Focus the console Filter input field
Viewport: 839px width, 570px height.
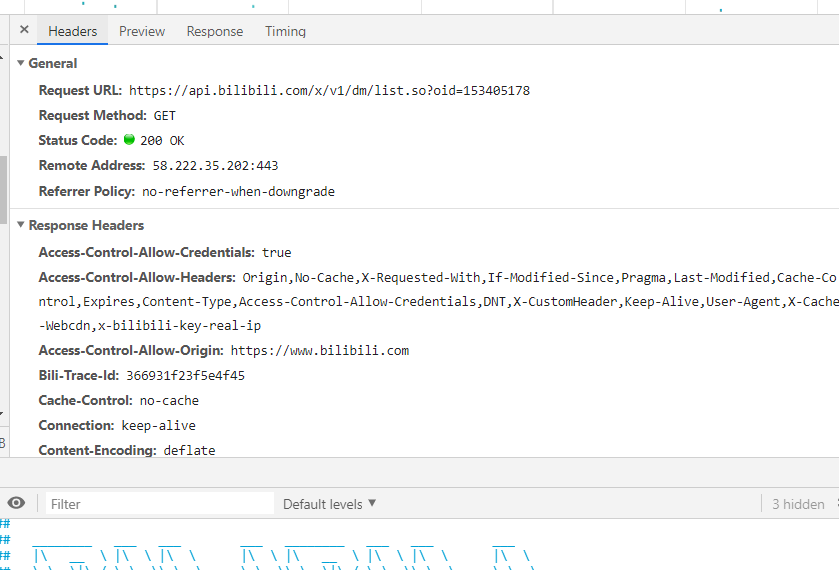[x=160, y=504]
